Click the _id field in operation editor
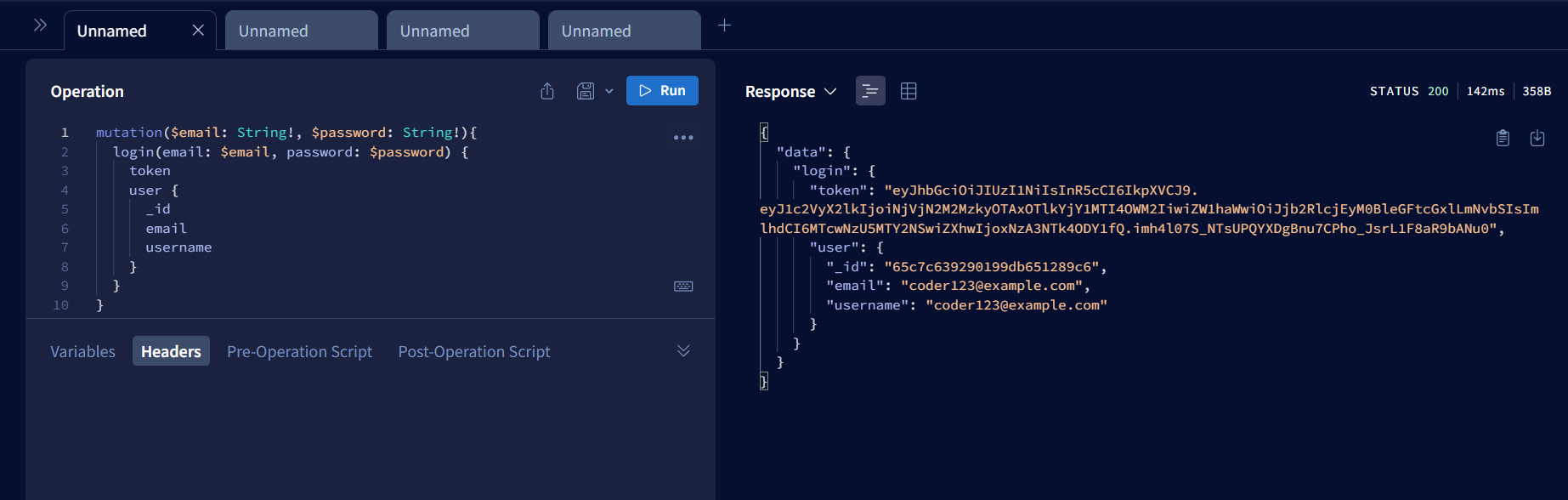 click(x=158, y=209)
